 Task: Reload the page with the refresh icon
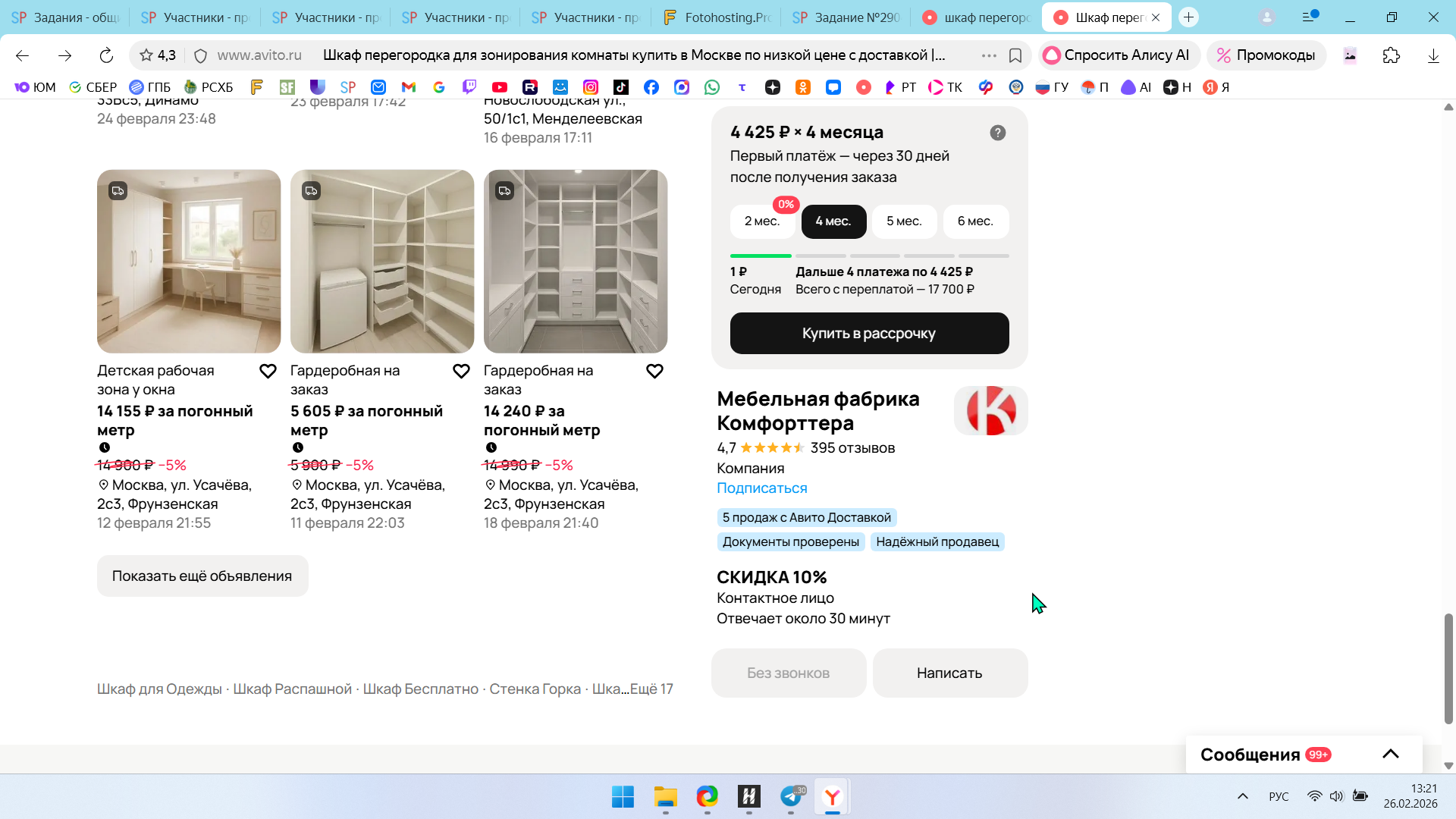pos(106,55)
